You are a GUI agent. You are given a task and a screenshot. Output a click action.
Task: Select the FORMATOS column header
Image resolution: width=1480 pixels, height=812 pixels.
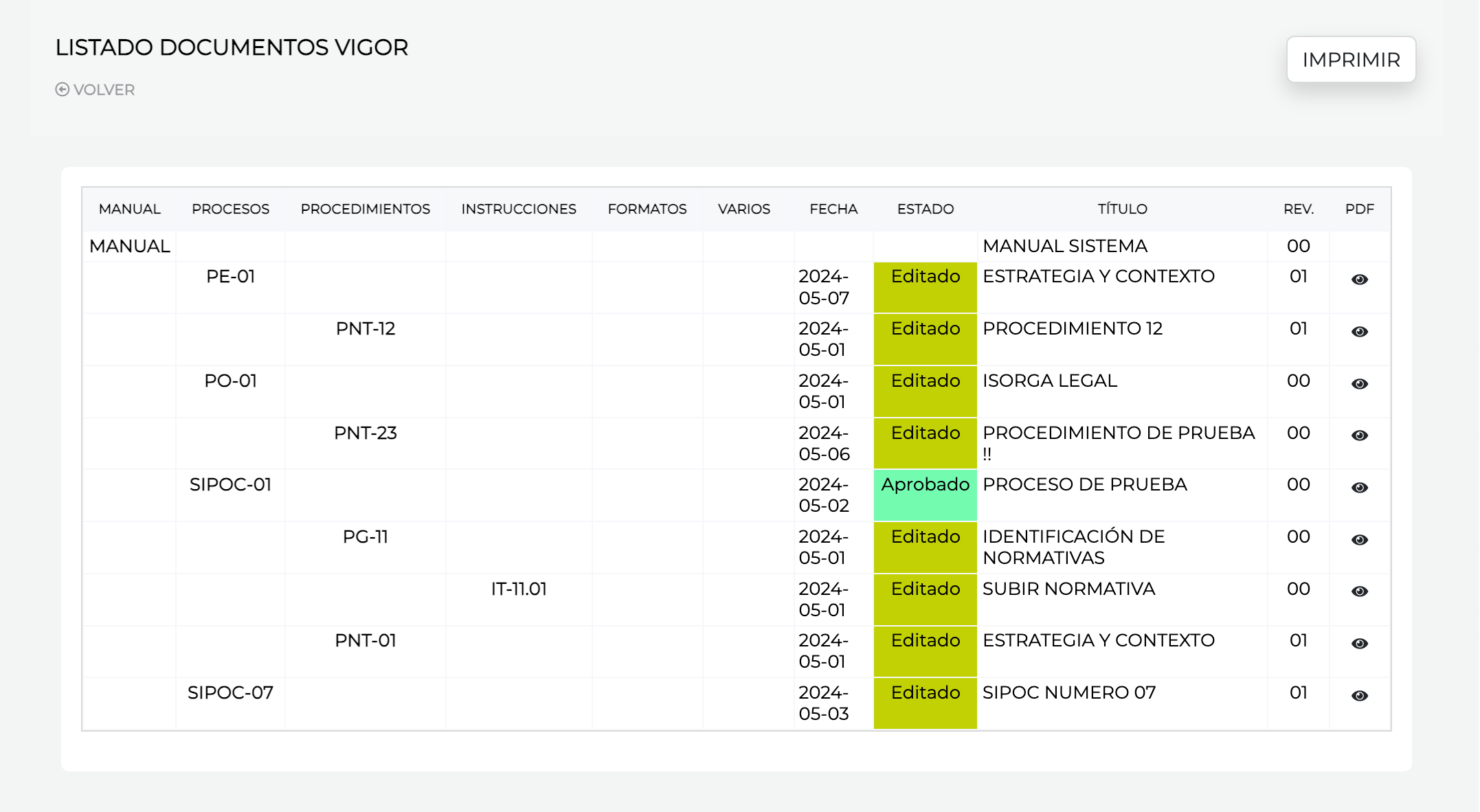[x=647, y=209]
